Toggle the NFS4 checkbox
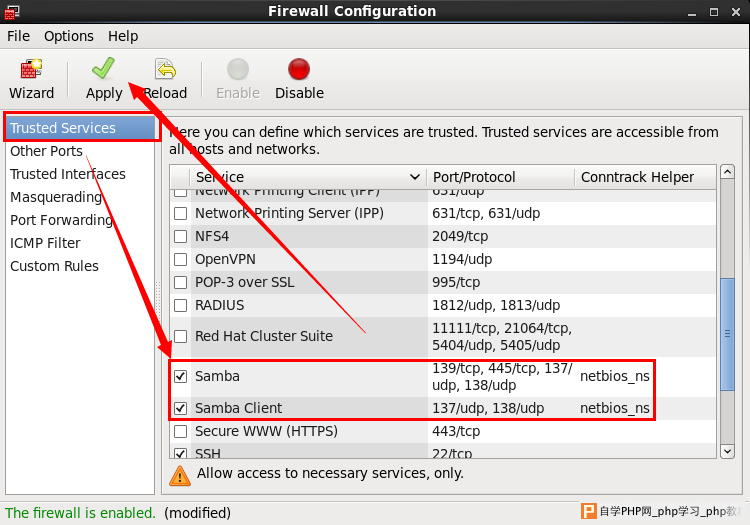This screenshot has width=750, height=525. (180, 236)
